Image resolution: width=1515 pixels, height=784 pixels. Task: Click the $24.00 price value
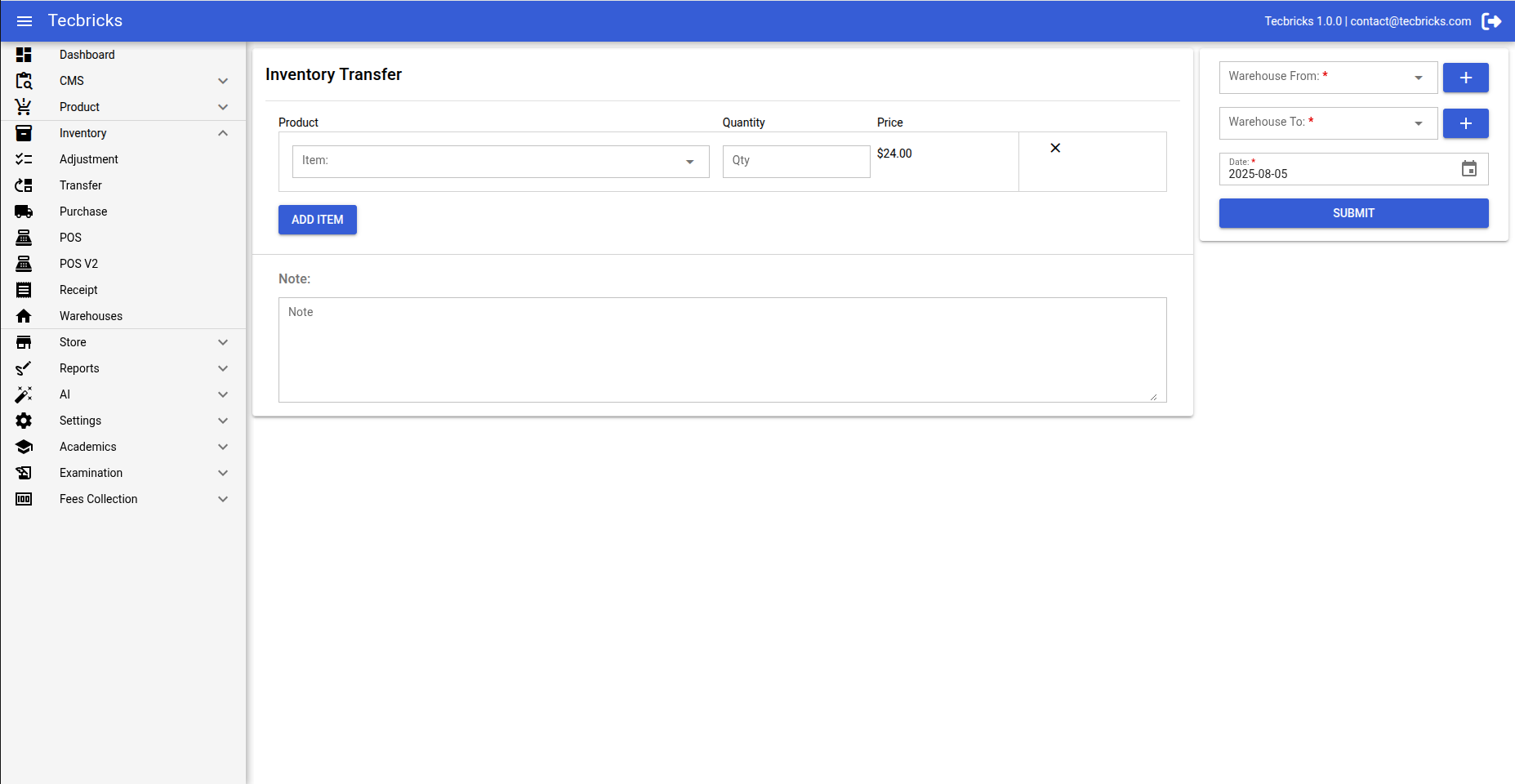pyautogui.click(x=894, y=154)
